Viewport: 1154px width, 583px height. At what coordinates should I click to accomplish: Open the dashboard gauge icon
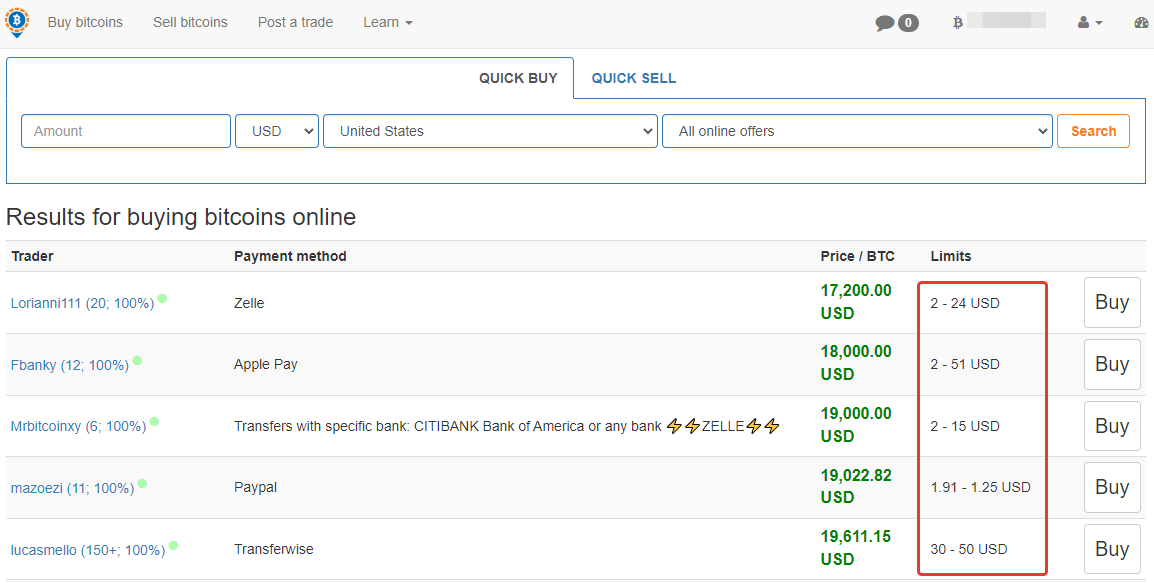1143,23
